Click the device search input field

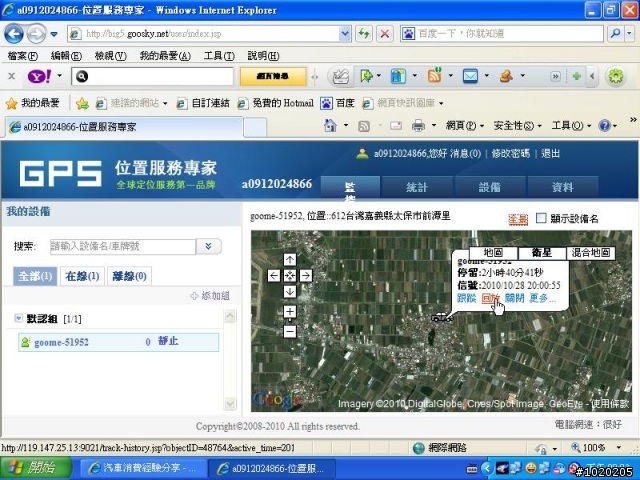[x=123, y=246]
